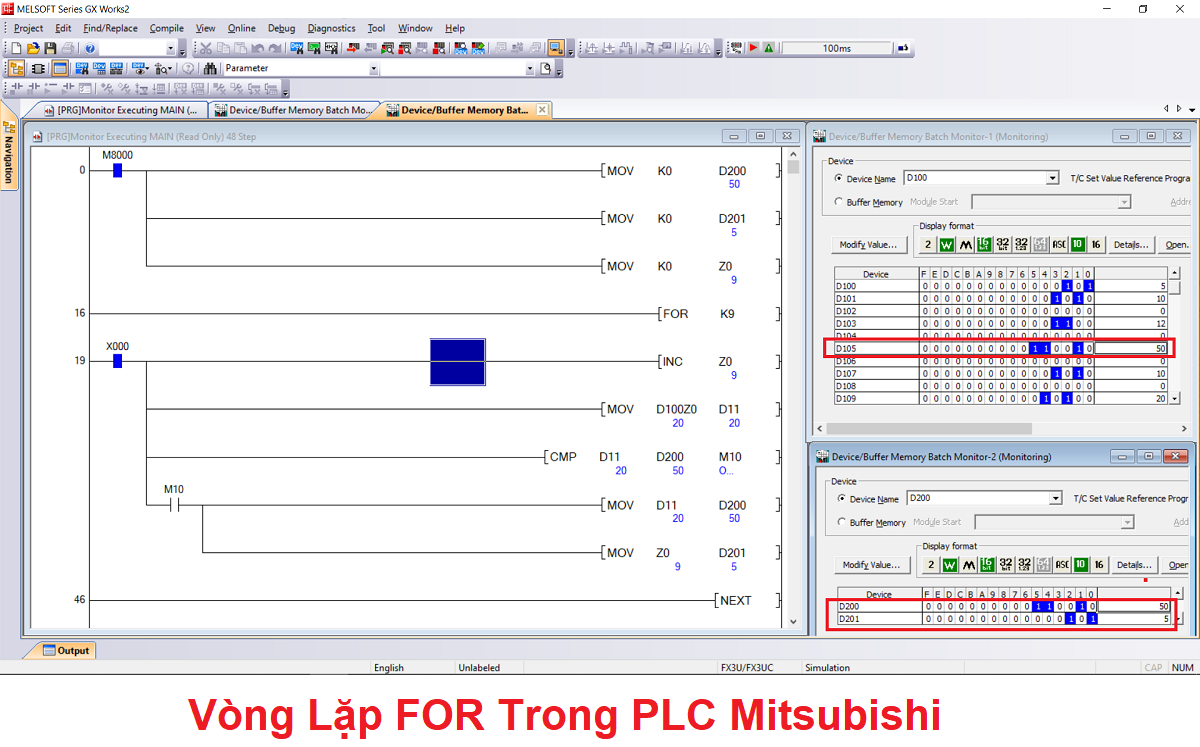Image resolution: width=1200 pixels, height=747 pixels.
Task: Click the 100ms scan time field
Action: (837, 48)
